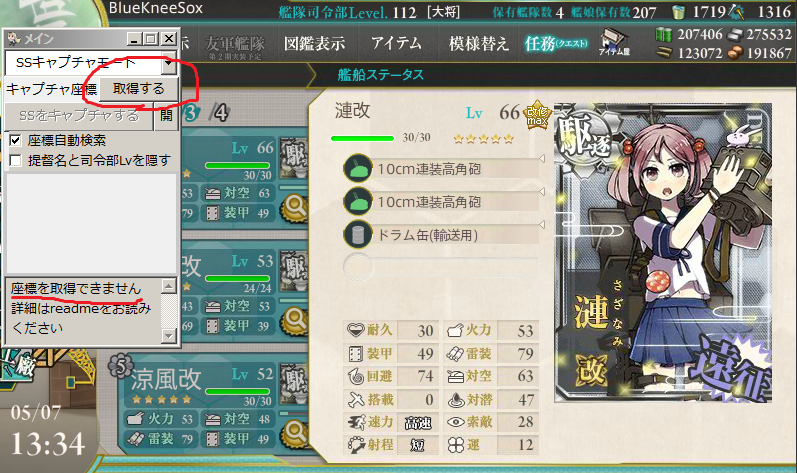Open the 任務(クエスト) quest button
797x473 pixels.
coord(556,44)
